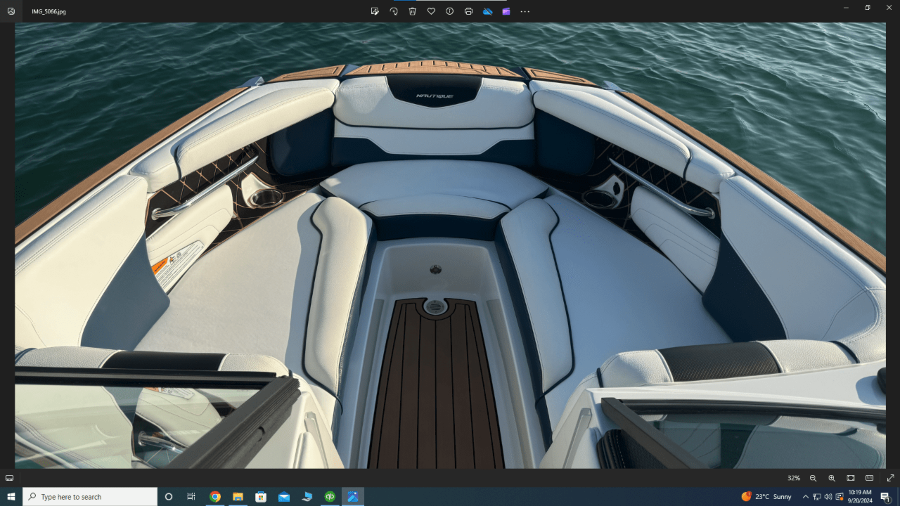
Task: Click the boat photo
Action: click(450, 246)
